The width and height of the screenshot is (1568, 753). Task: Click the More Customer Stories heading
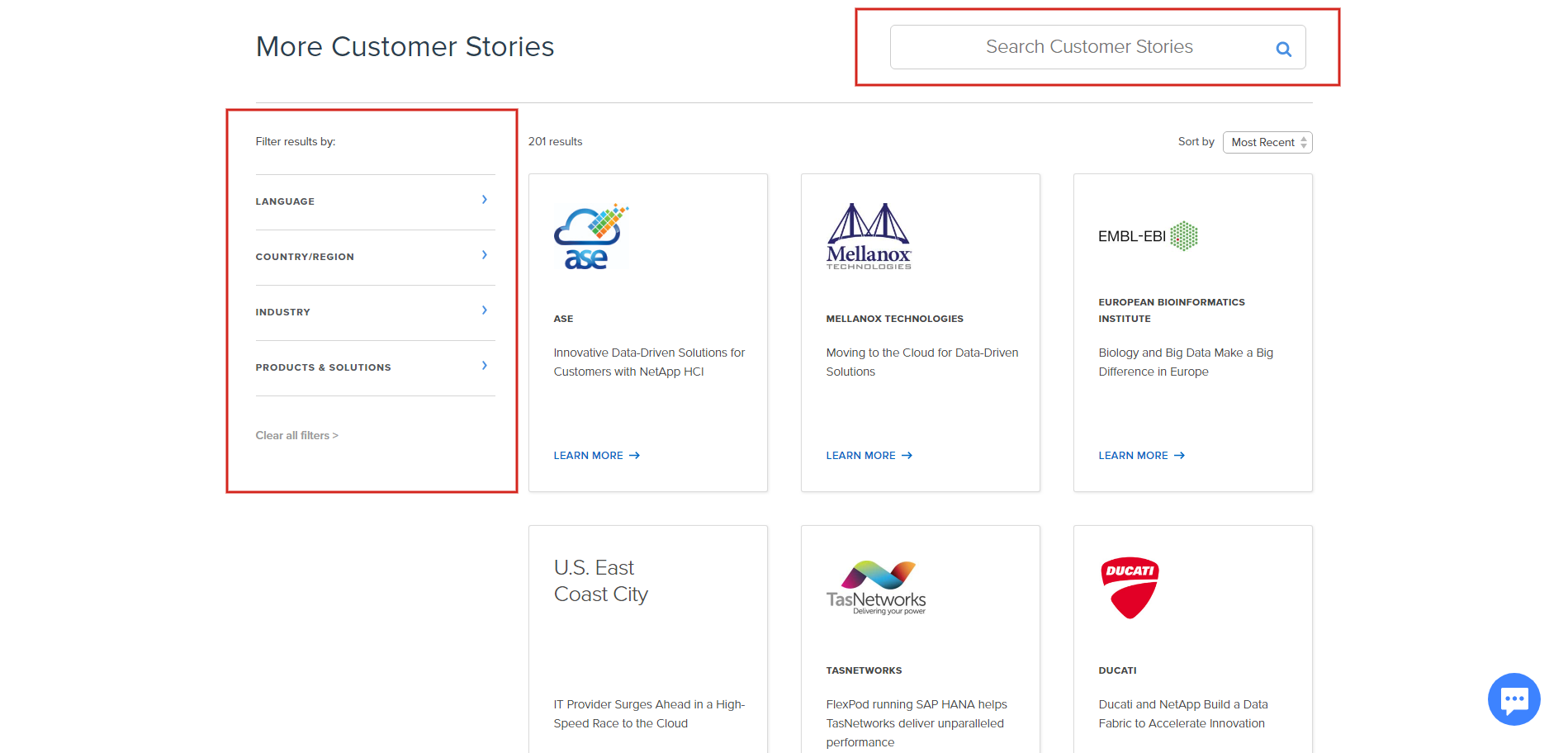click(x=405, y=47)
